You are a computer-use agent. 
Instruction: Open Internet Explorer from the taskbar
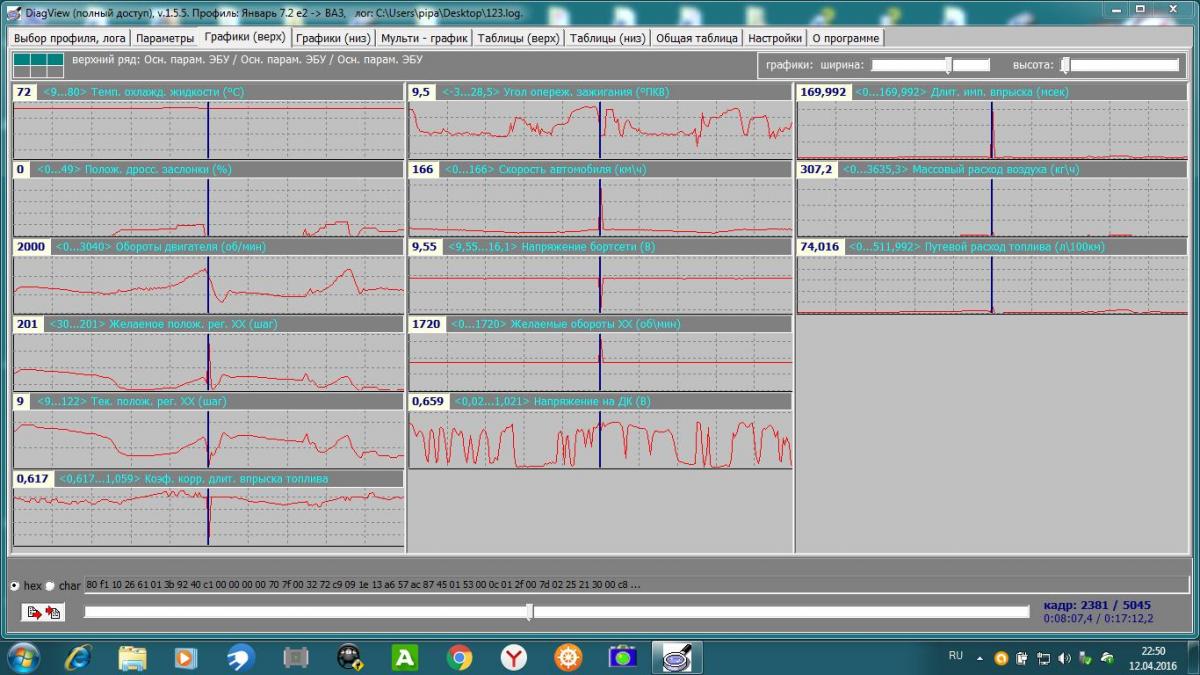[78, 657]
